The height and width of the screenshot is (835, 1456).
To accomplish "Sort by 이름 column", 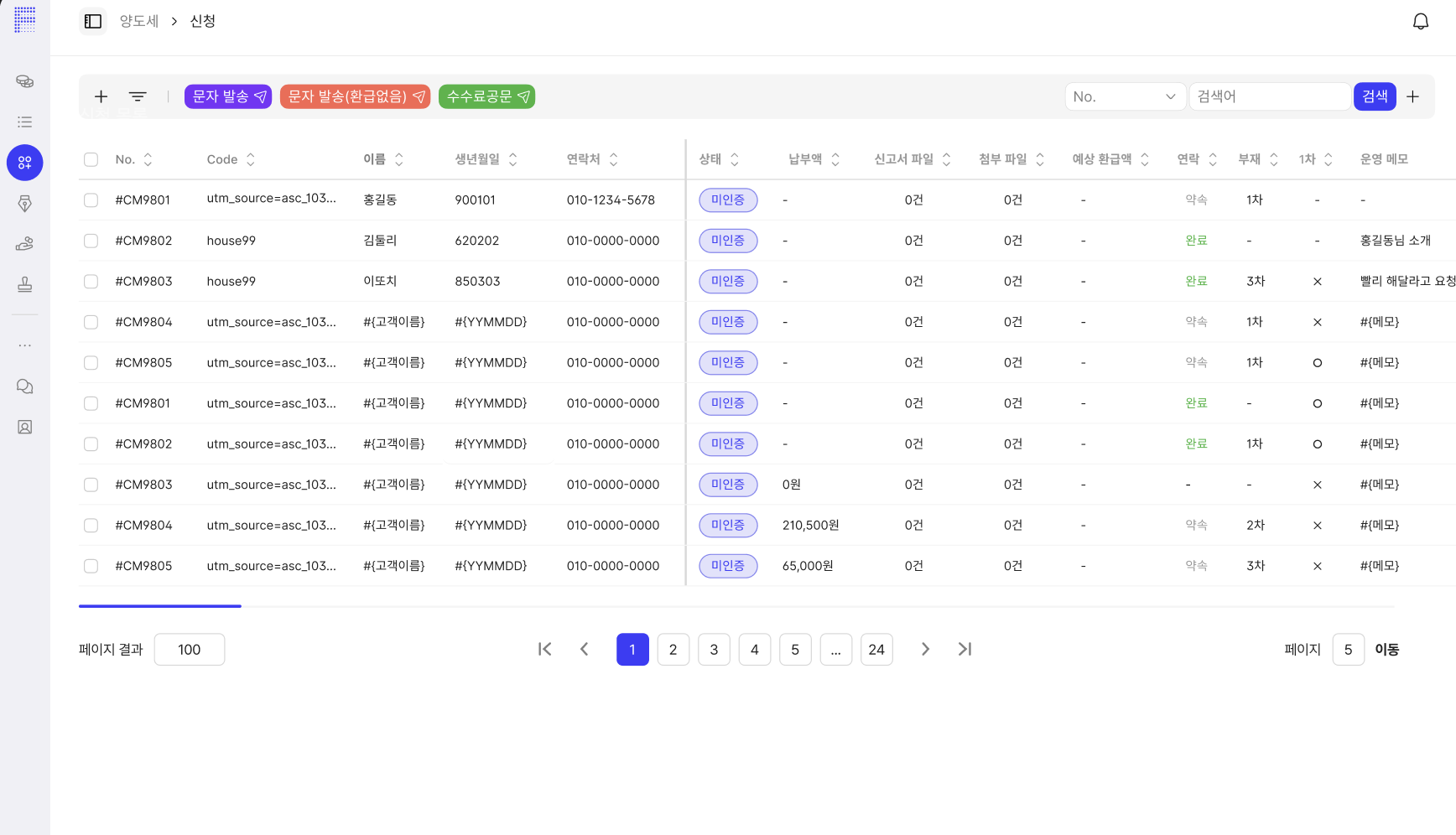I will click(x=399, y=159).
